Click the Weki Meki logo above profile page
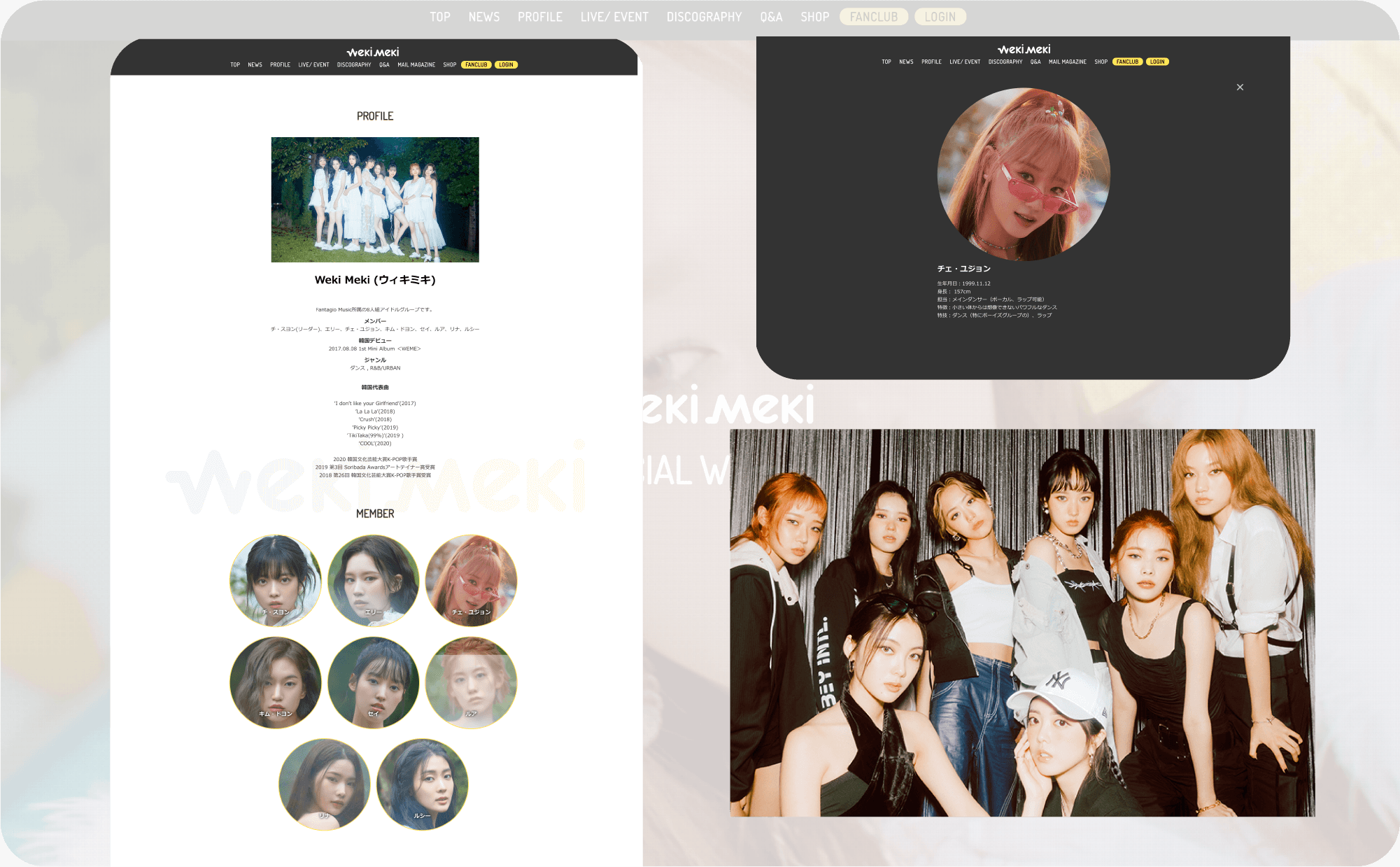This screenshot has height=867, width=1400. point(373,52)
